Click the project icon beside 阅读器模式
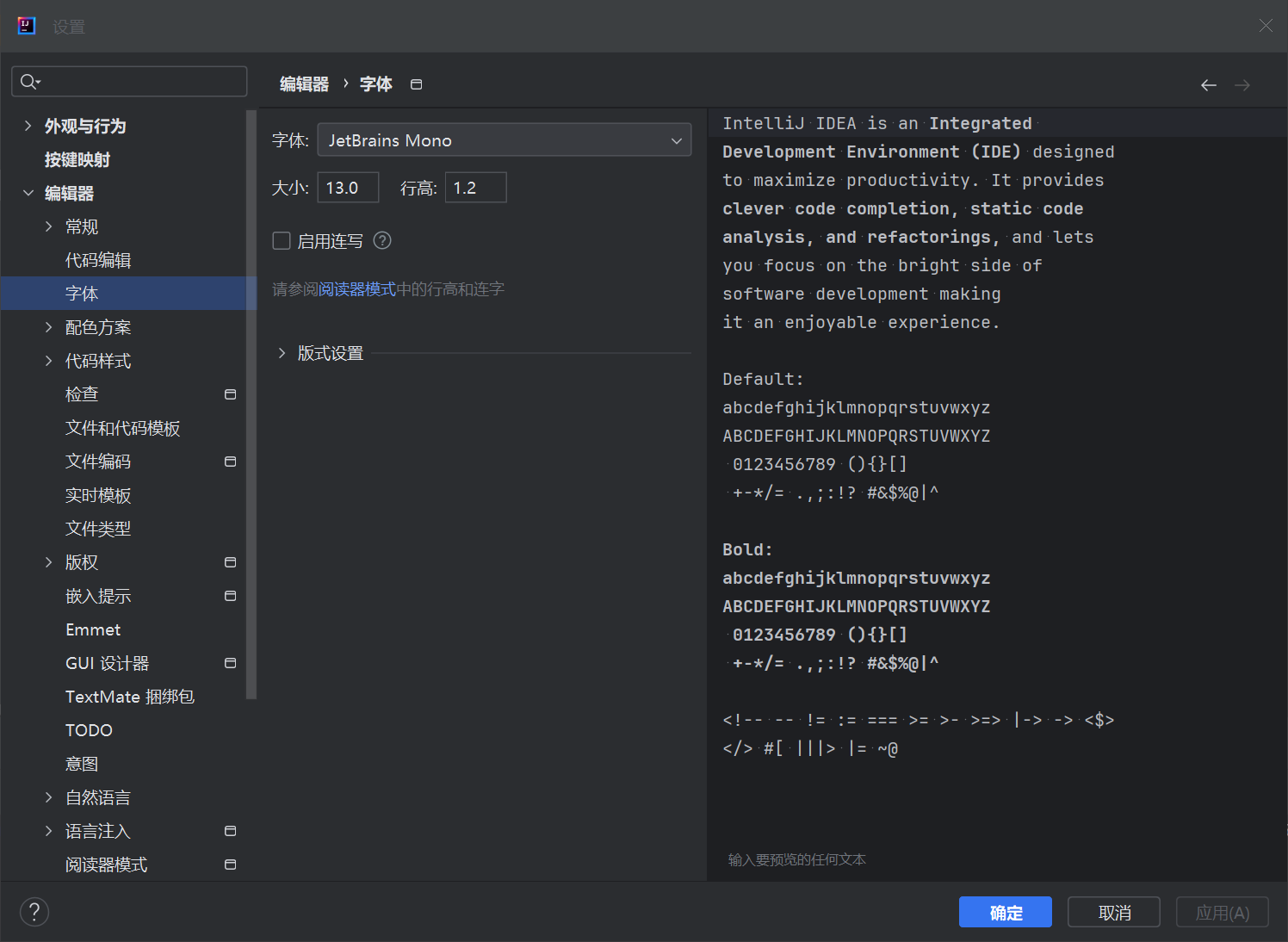The width and height of the screenshot is (1288, 942). (x=230, y=865)
